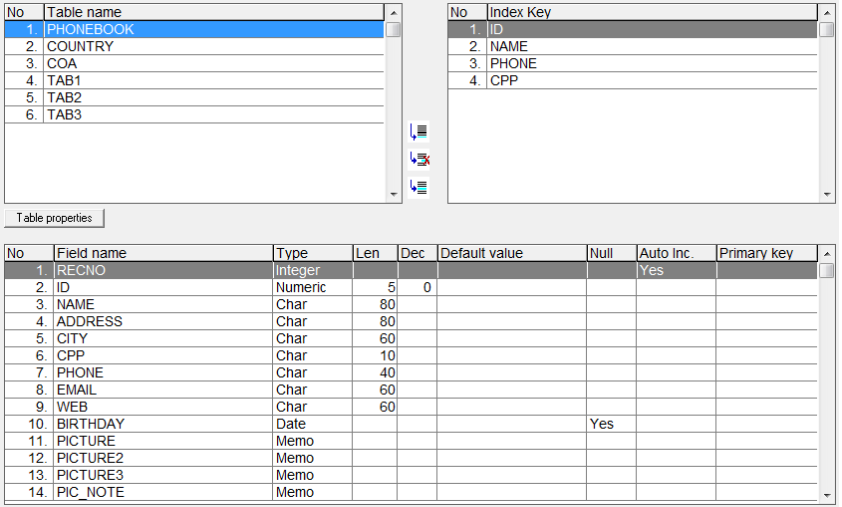Screen dimensions: 842x507
Task: Click the Len value 10 for CPP
Action: [375, 356]
